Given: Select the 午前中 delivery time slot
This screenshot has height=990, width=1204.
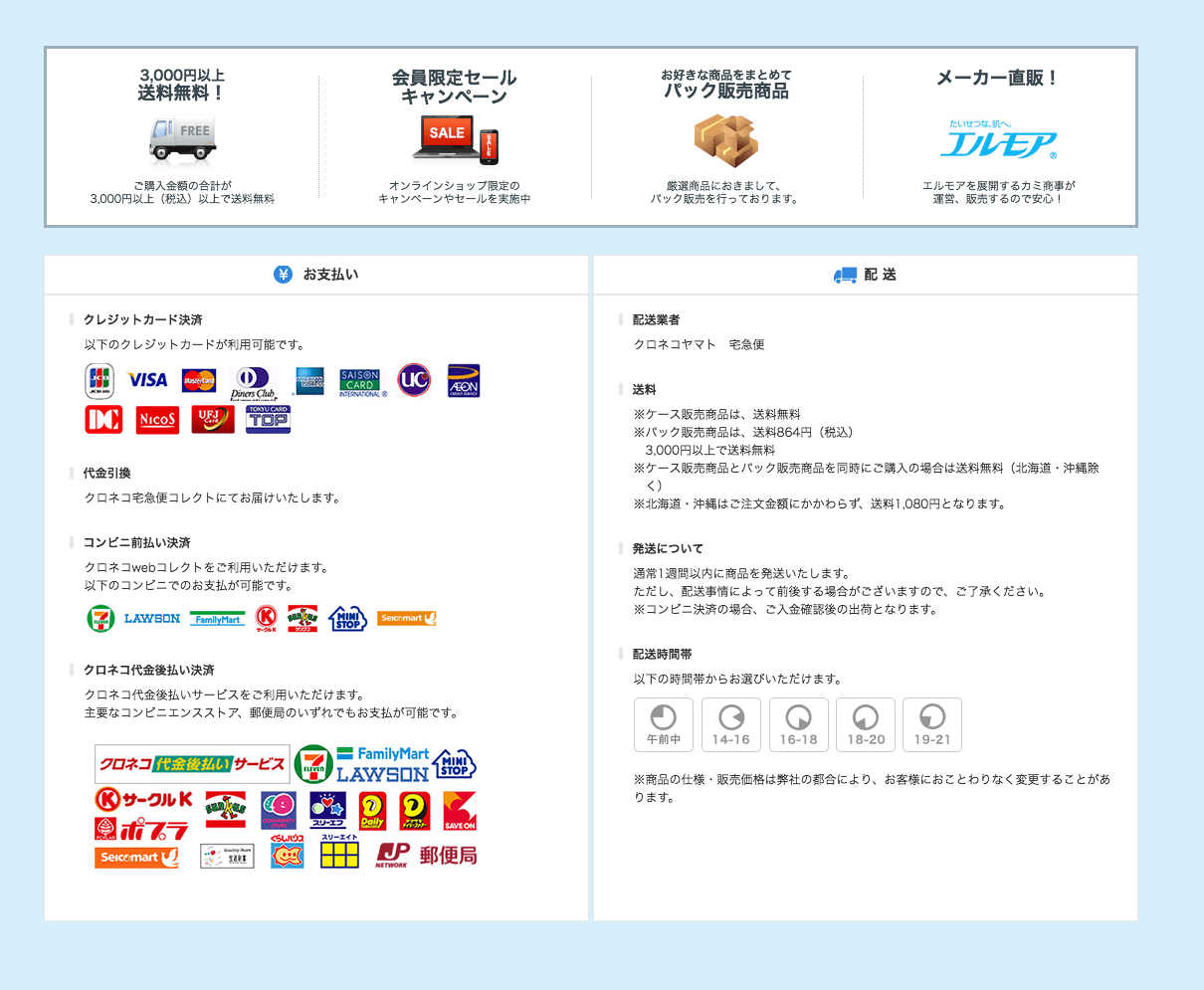Looking at the screenshot, I should pos(664,724).
